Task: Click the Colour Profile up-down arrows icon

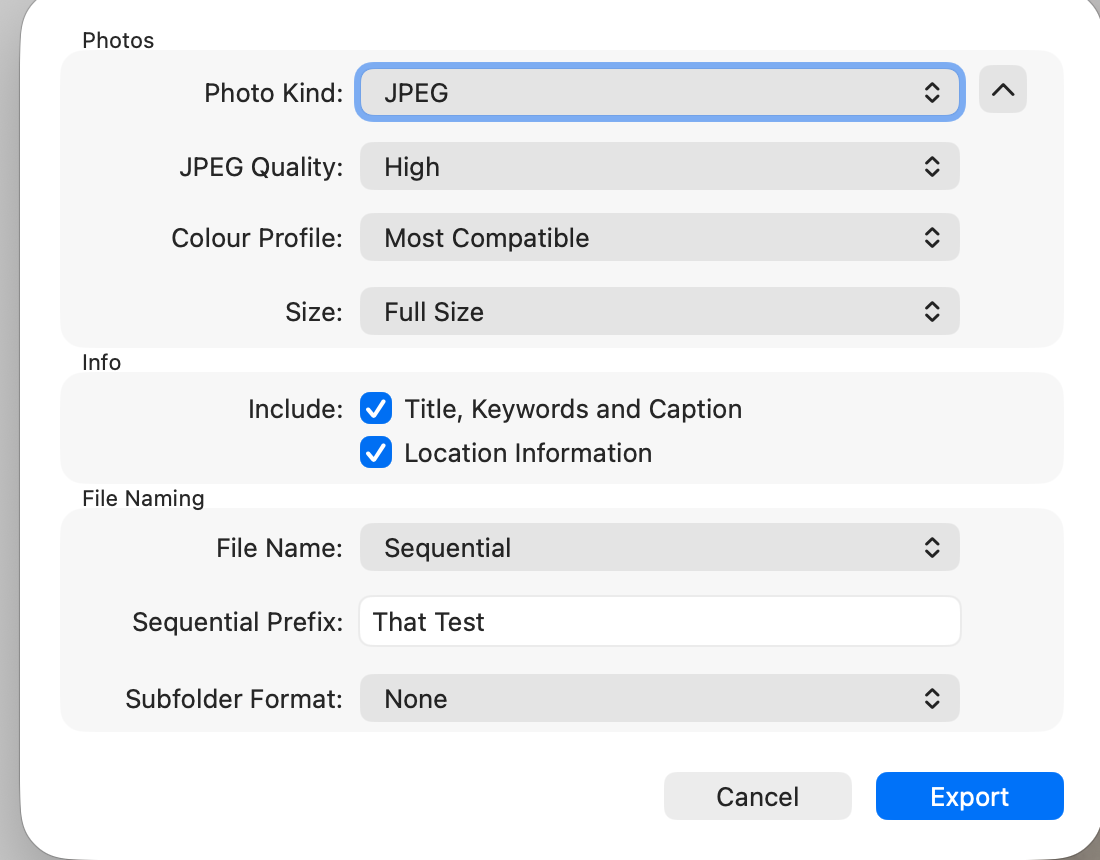Action: coord(932,238)
